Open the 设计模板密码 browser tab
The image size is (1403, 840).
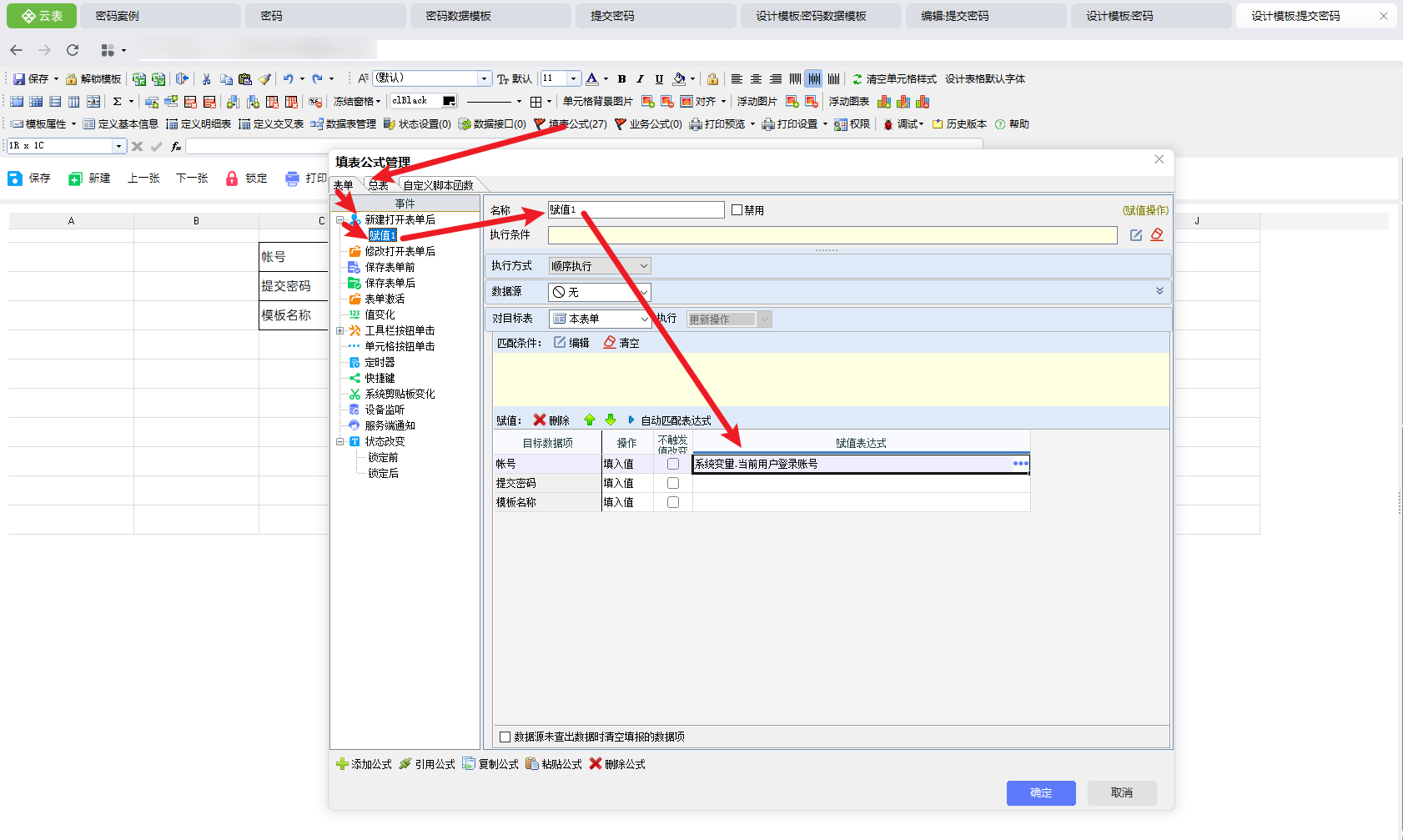pos(1151,16)
